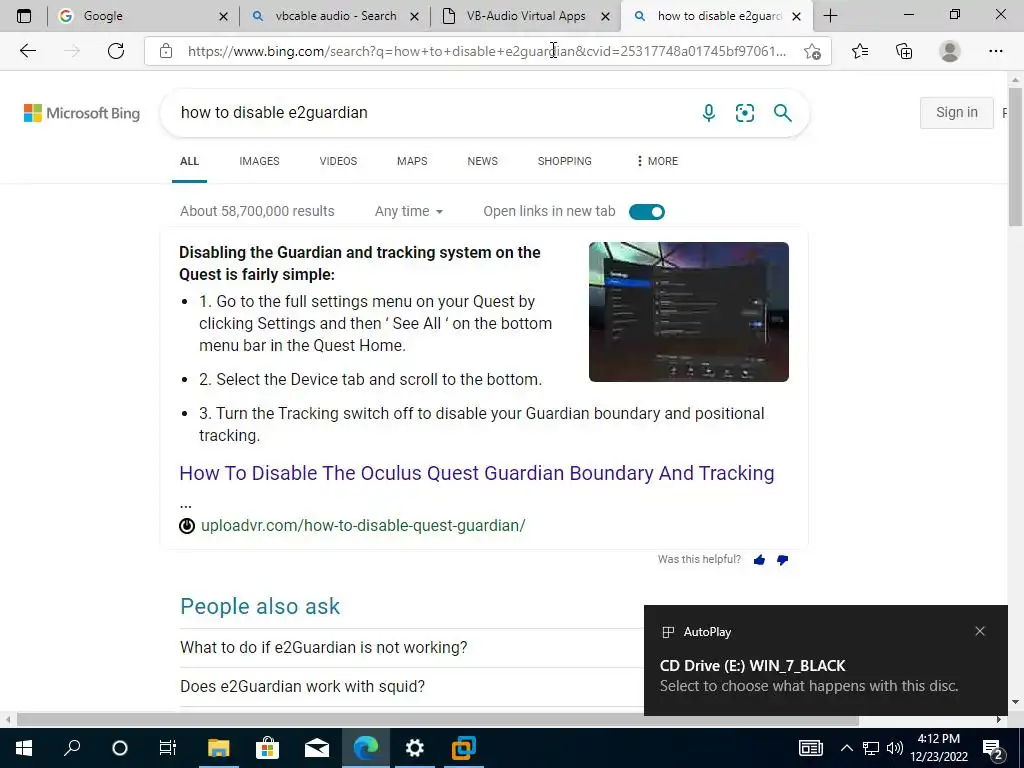The width and height of the screenshot is (1024, 768).
Task: Switch to vbcable audio - Search tab
Action: tap(334, 16)
